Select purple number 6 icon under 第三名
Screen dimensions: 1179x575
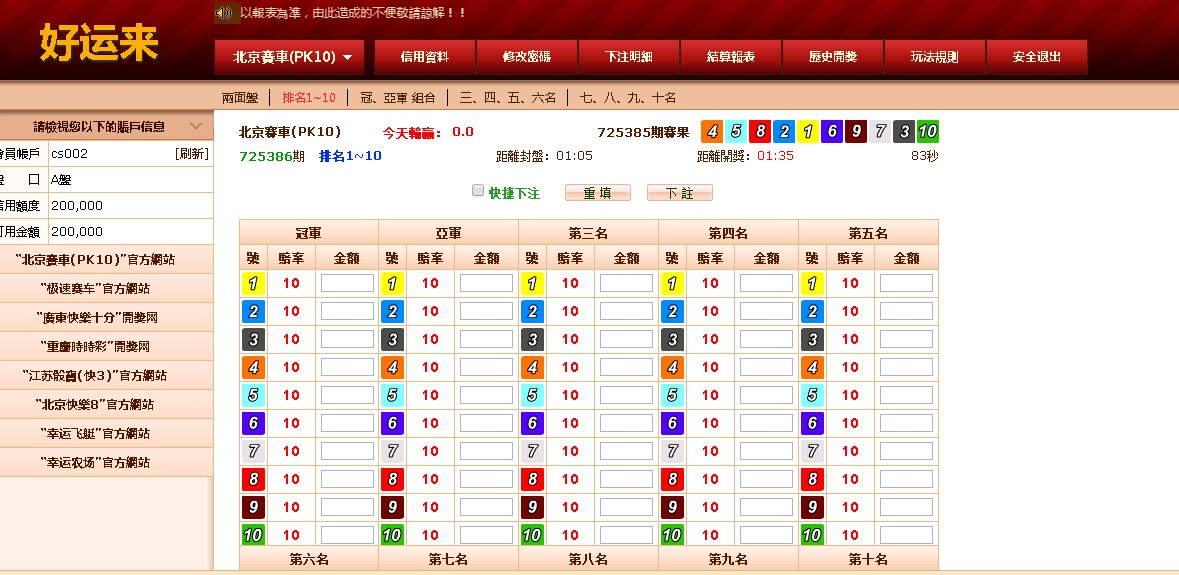coord(532,423)
